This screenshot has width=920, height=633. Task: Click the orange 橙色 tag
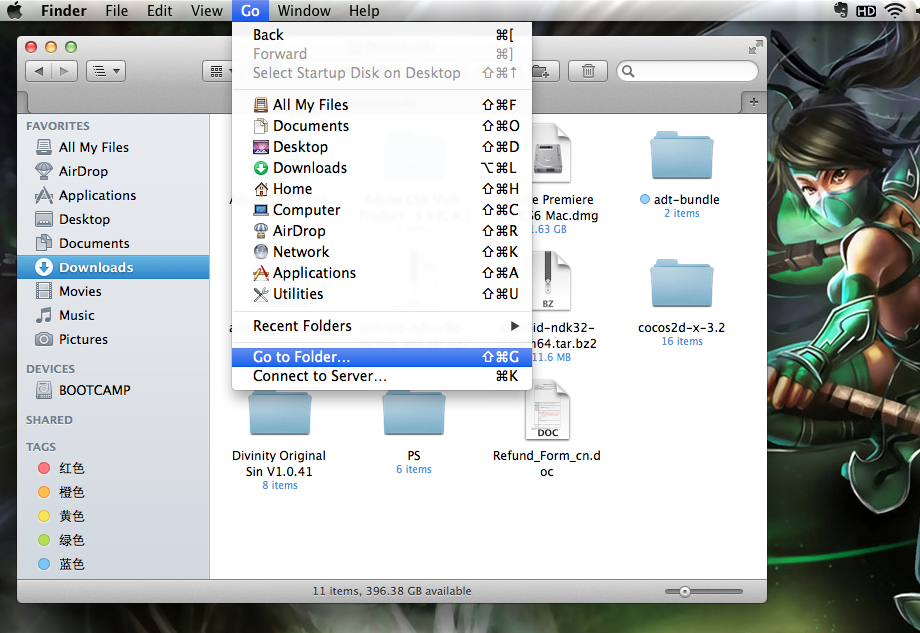click(x=113, y=492)
